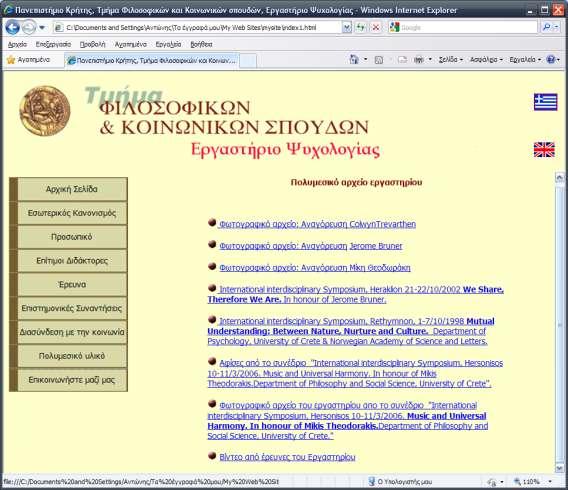Click the Refresh page icon
Viewport: 568px width, 490px height.
point(361,28)
